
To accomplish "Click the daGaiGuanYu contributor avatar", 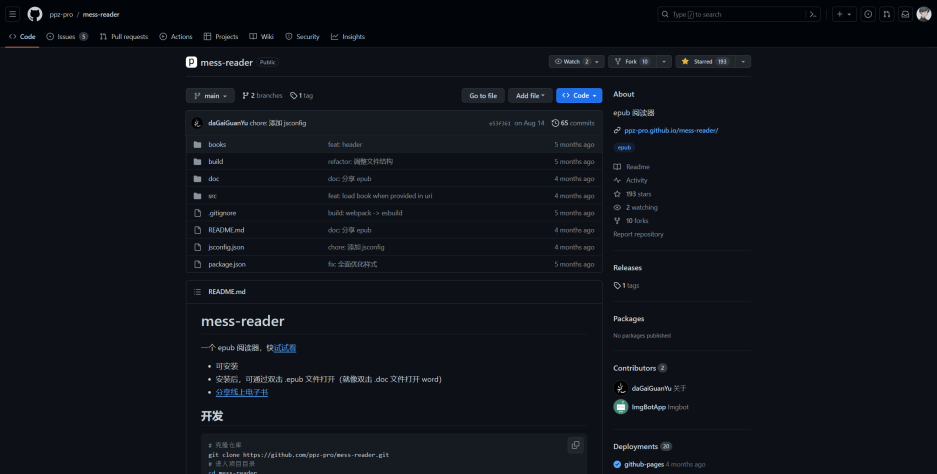I will click(x=620, y=388).
